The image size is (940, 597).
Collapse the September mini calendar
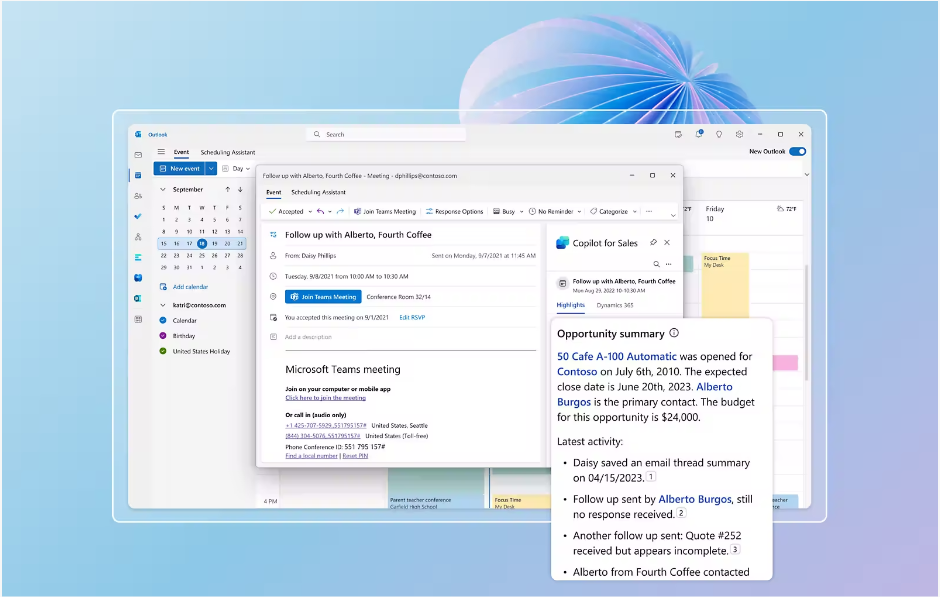(162, 189)
